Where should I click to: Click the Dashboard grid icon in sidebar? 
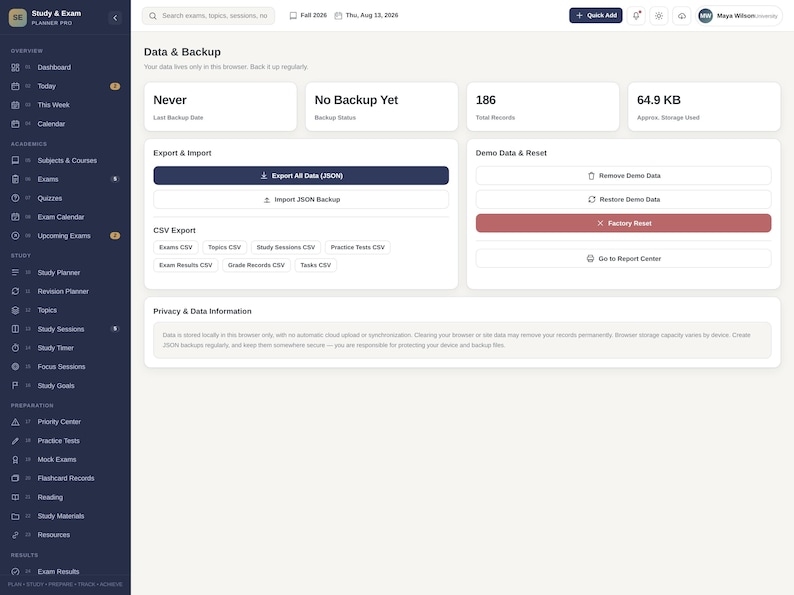[15, 67]
